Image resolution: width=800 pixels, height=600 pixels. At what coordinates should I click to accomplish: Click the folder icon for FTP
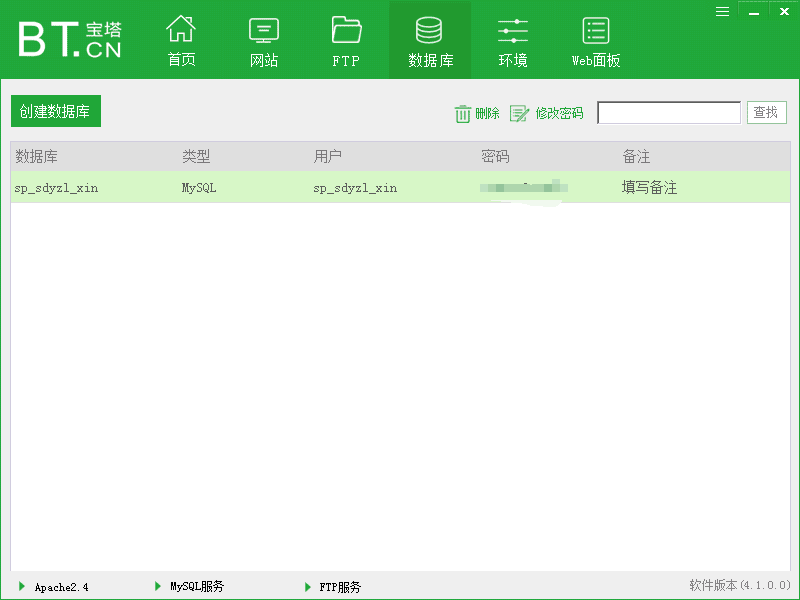coord(346,30)
